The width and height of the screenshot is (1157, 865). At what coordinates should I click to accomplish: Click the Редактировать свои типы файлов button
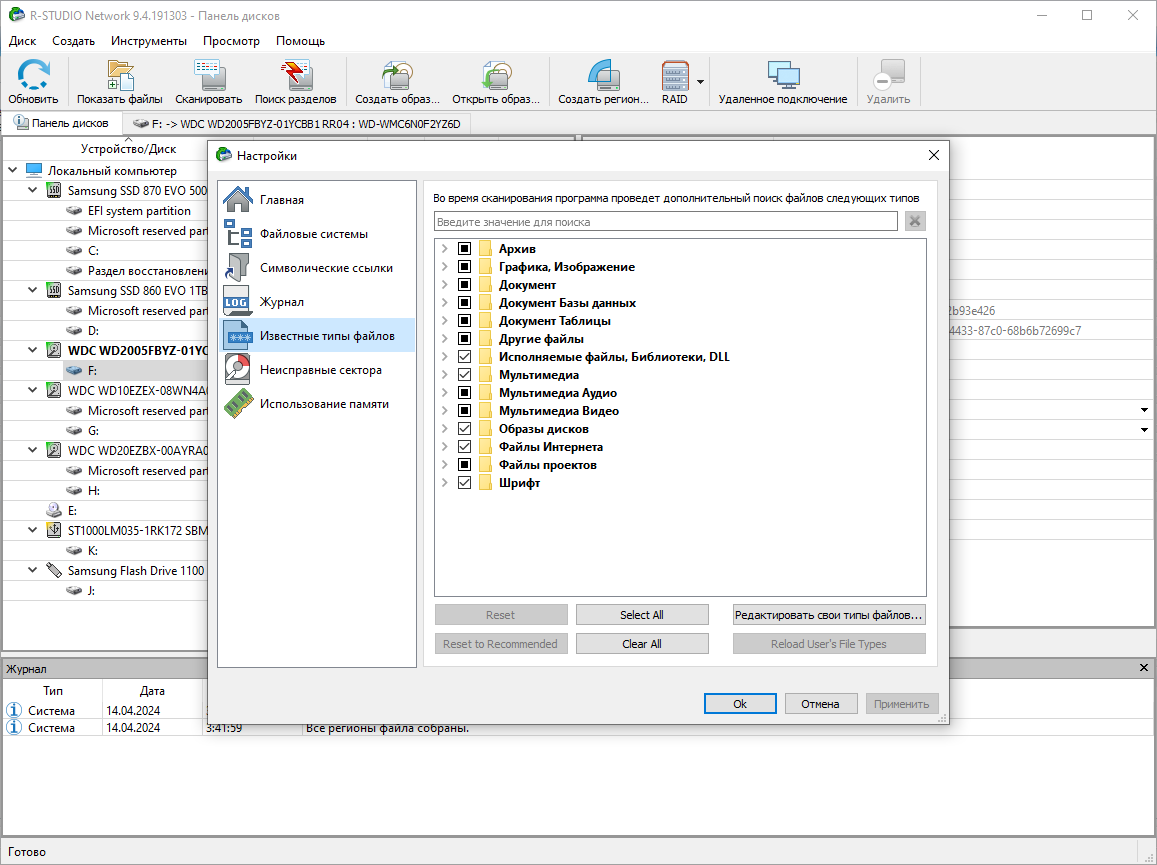point(829,615)
